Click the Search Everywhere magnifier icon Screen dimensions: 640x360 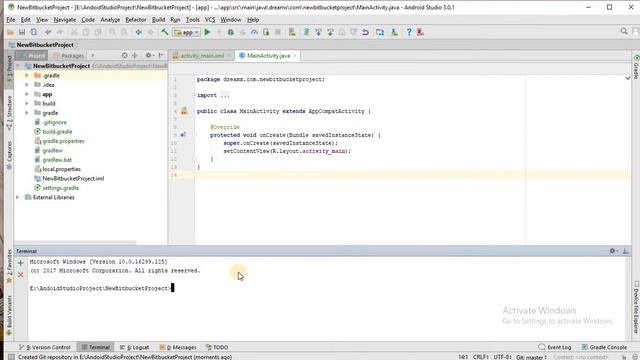624,31
